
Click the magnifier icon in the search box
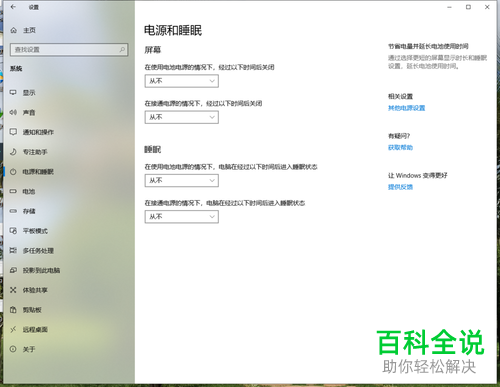point(122,50)
